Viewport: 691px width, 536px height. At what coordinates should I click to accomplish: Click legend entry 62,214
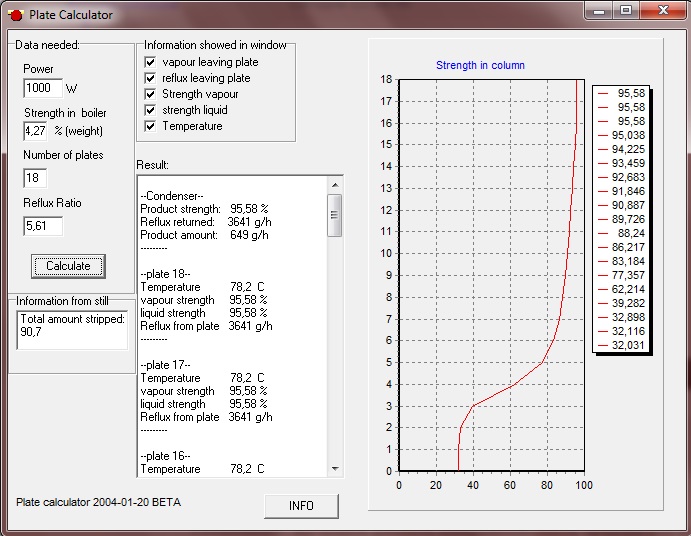(621, 290)
